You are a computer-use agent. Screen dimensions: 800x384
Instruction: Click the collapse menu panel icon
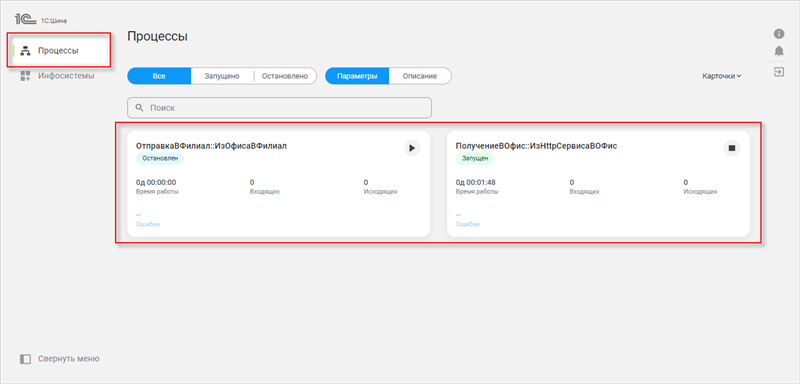click(26, 359)
